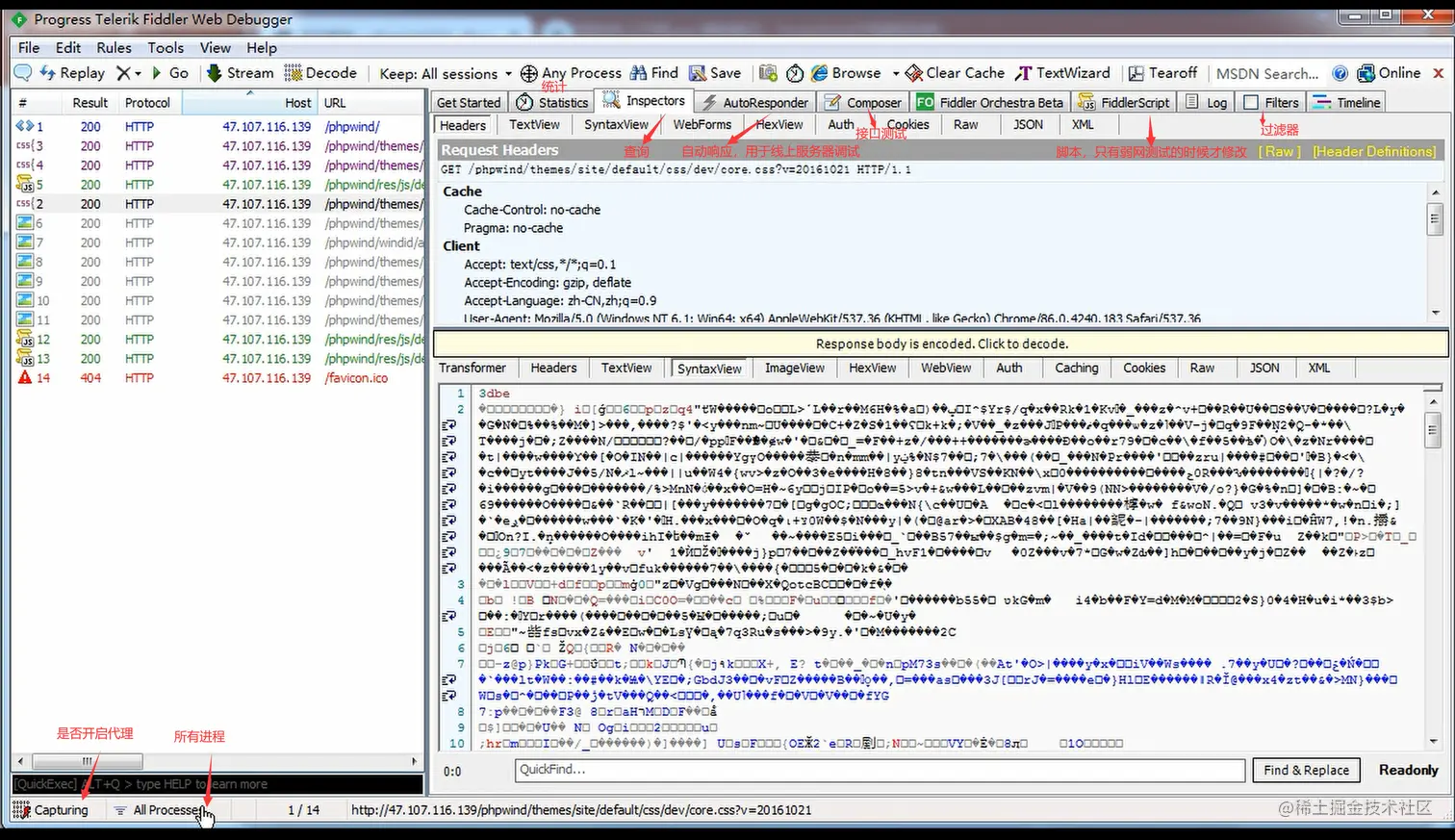
Task: Focus the MSDN Search box
Action: (x=1266, y=74)
